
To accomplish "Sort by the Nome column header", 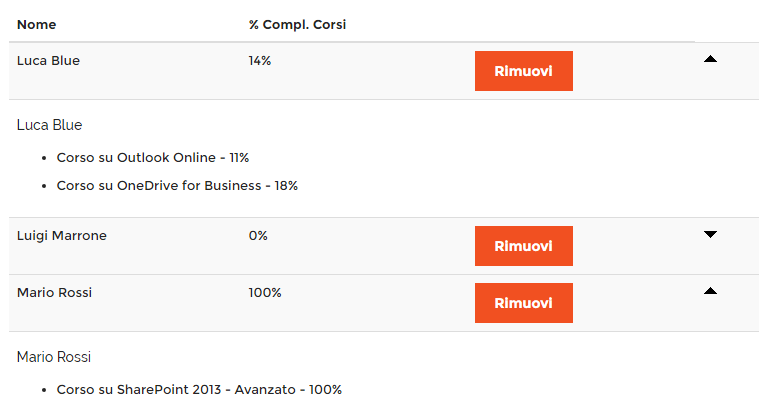I will point(37,25).
